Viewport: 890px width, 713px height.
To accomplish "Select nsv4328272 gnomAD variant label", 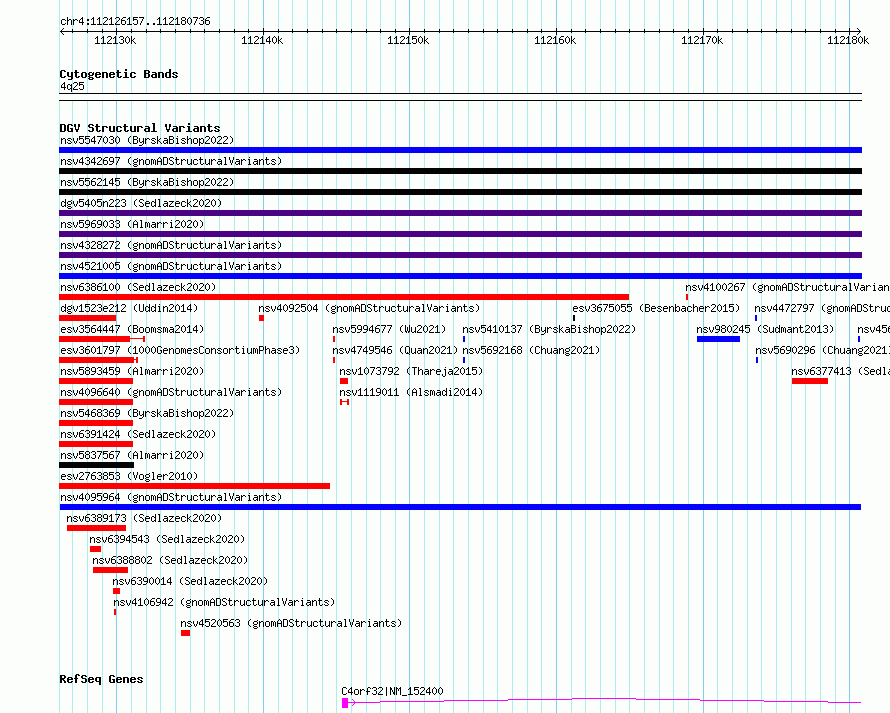I will 171,245.
